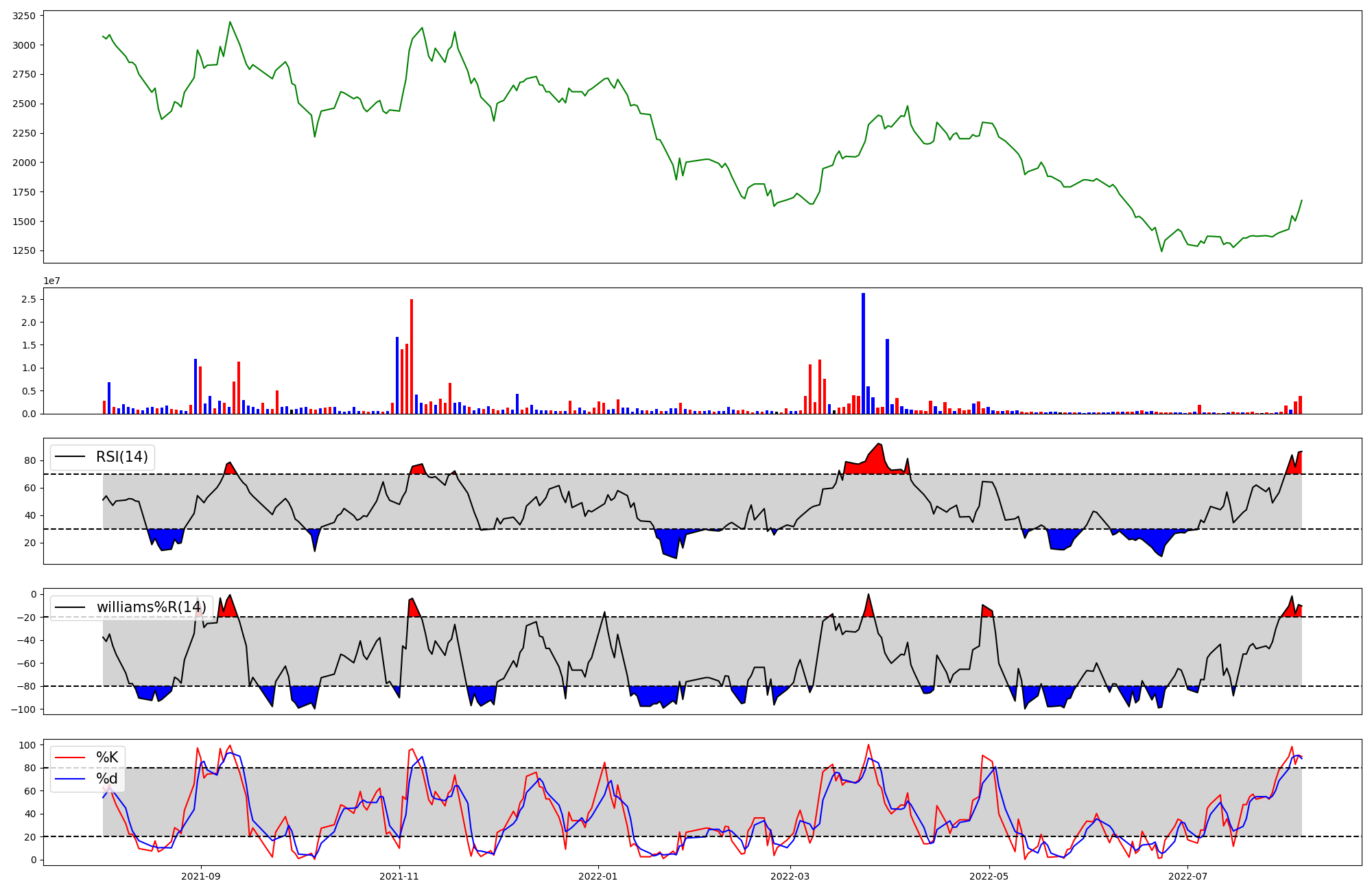Click the black RSI(14) legend line sample
Screen dimensions: 1372x892
click(x=70, y=457)
